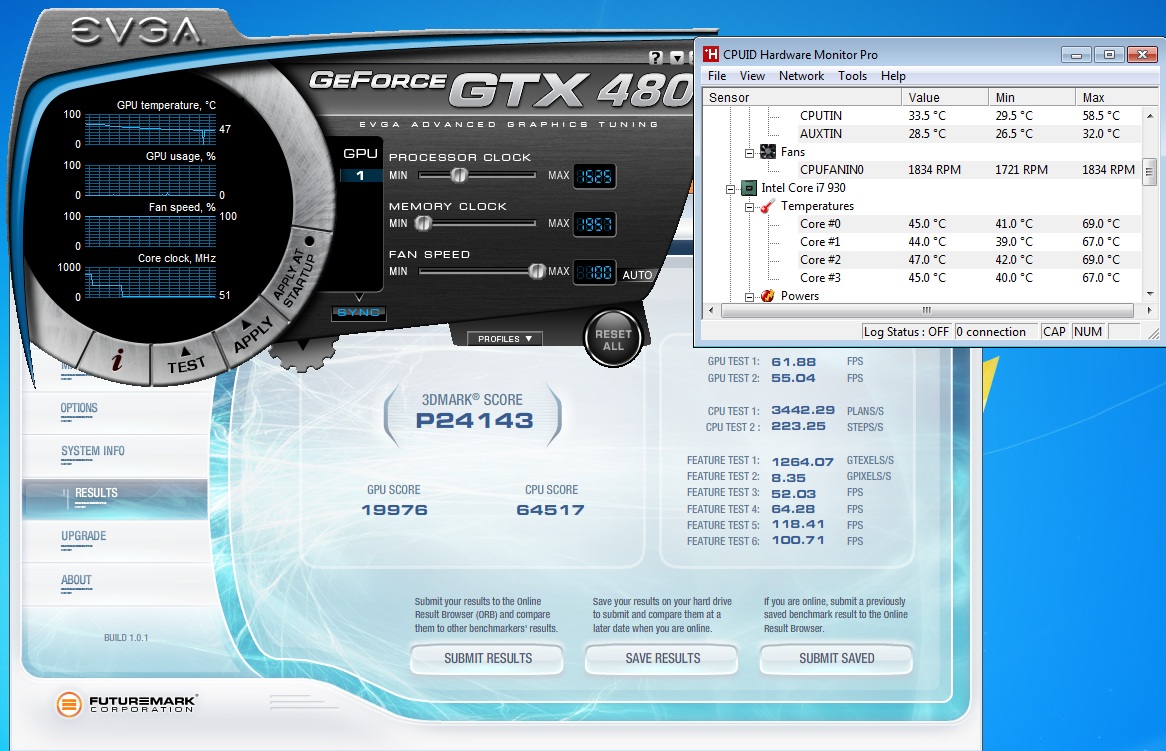
Task: Click the Intel Core i7 930 chip icon
Action: (x=749, y=188)
